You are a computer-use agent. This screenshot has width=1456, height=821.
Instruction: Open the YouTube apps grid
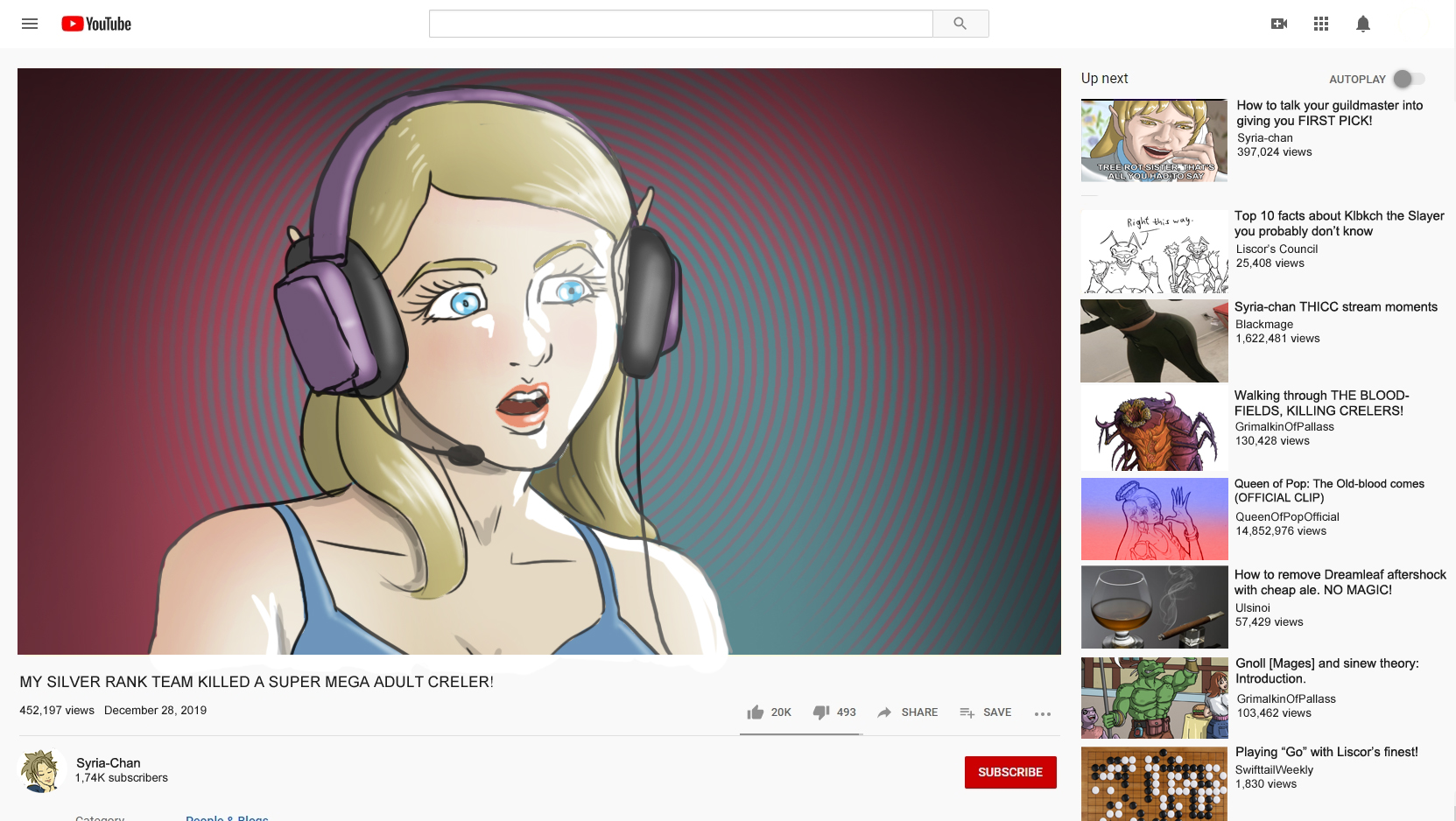click(1321, 24)
